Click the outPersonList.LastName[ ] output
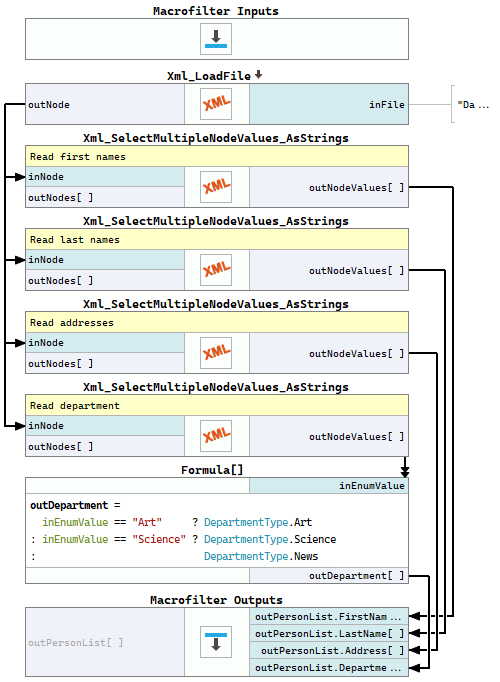Viewport: 500px width, 682px height. pyautogui.click(x=329, y=634)
